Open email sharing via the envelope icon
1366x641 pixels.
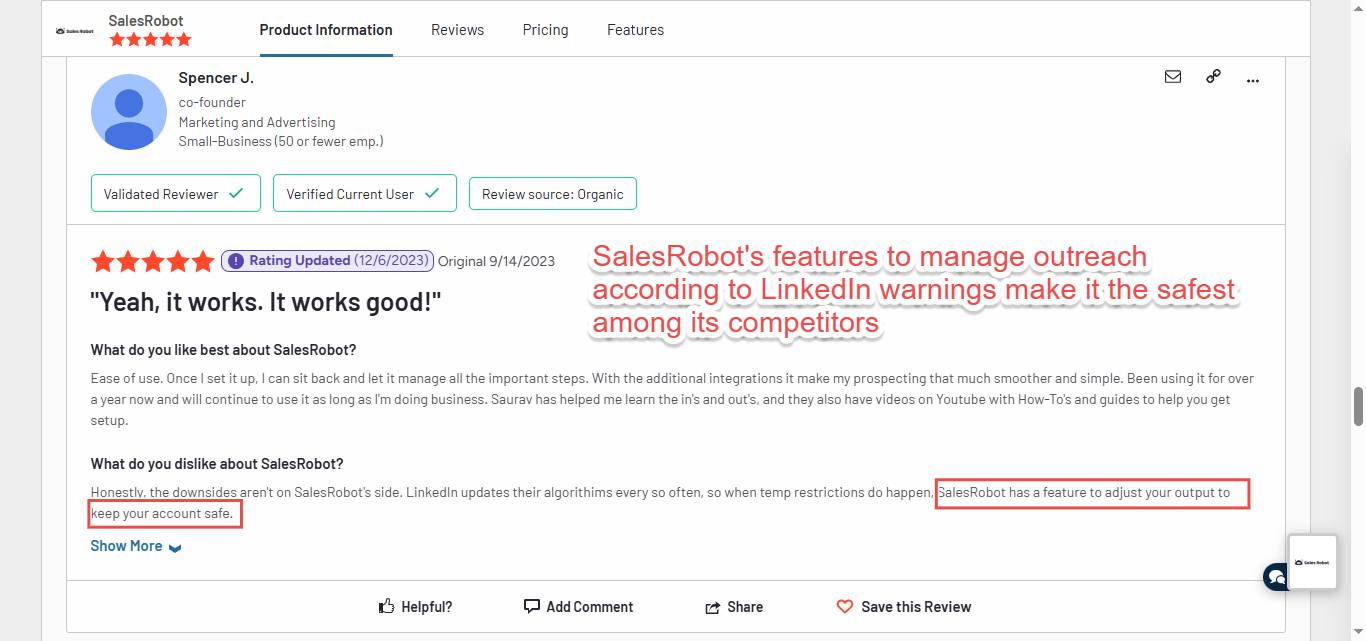pos(1173,76)
